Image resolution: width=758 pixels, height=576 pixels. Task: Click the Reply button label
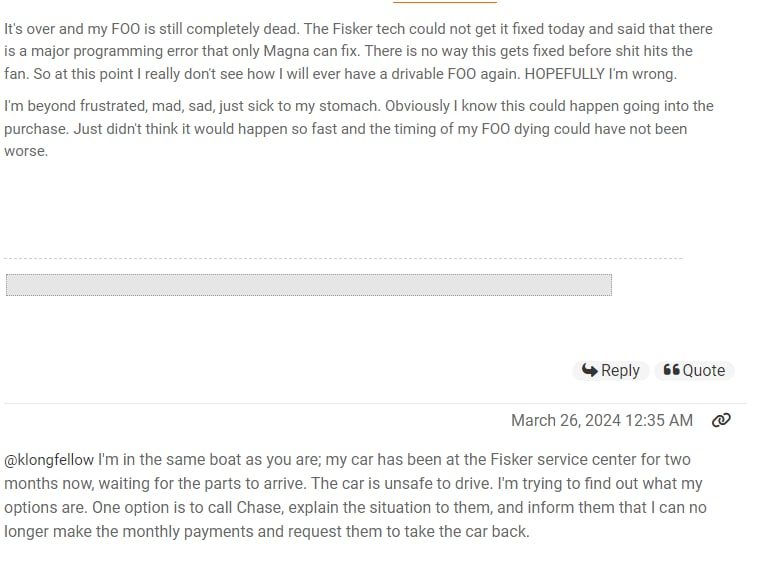(x=620, y=371)
